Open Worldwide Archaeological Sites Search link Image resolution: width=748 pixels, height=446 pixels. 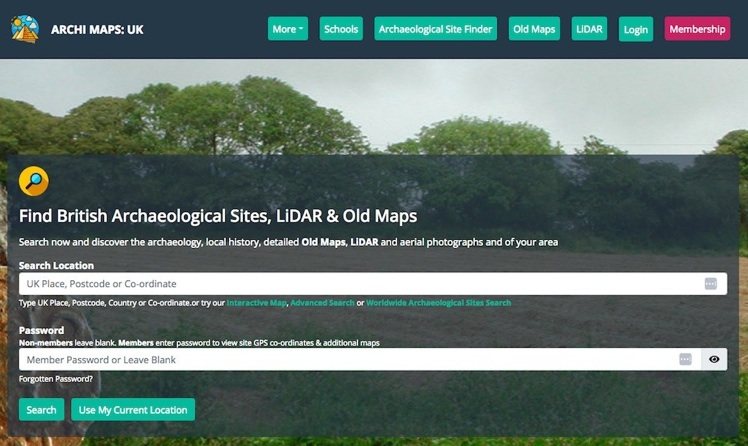tap(438, 303)
